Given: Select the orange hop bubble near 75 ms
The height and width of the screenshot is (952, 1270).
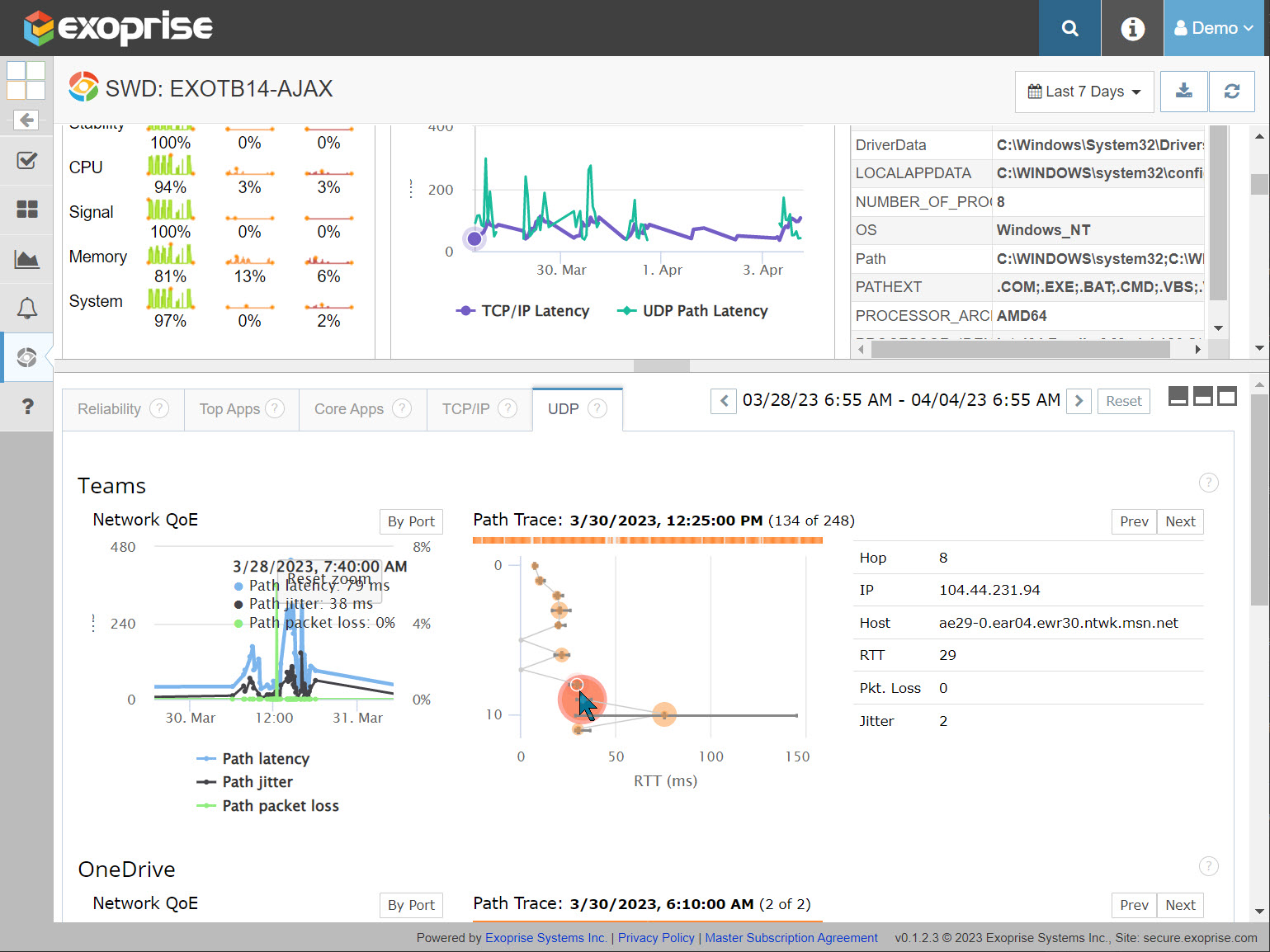Looking at the screenshot, I should click(x=664, y=714).
